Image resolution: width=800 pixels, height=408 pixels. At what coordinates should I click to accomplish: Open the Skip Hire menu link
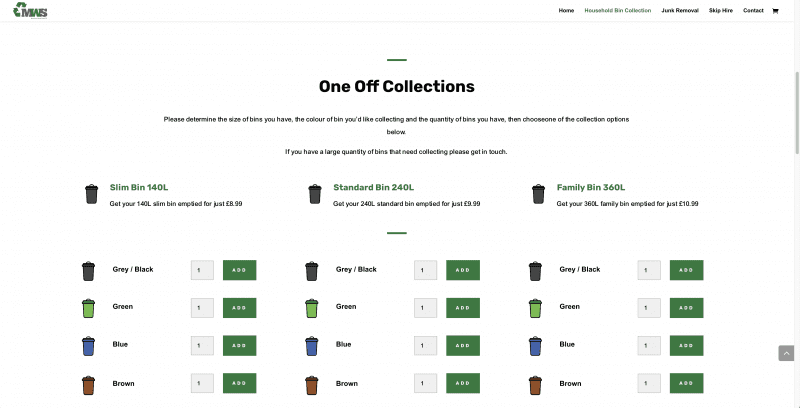coord(721,11)
